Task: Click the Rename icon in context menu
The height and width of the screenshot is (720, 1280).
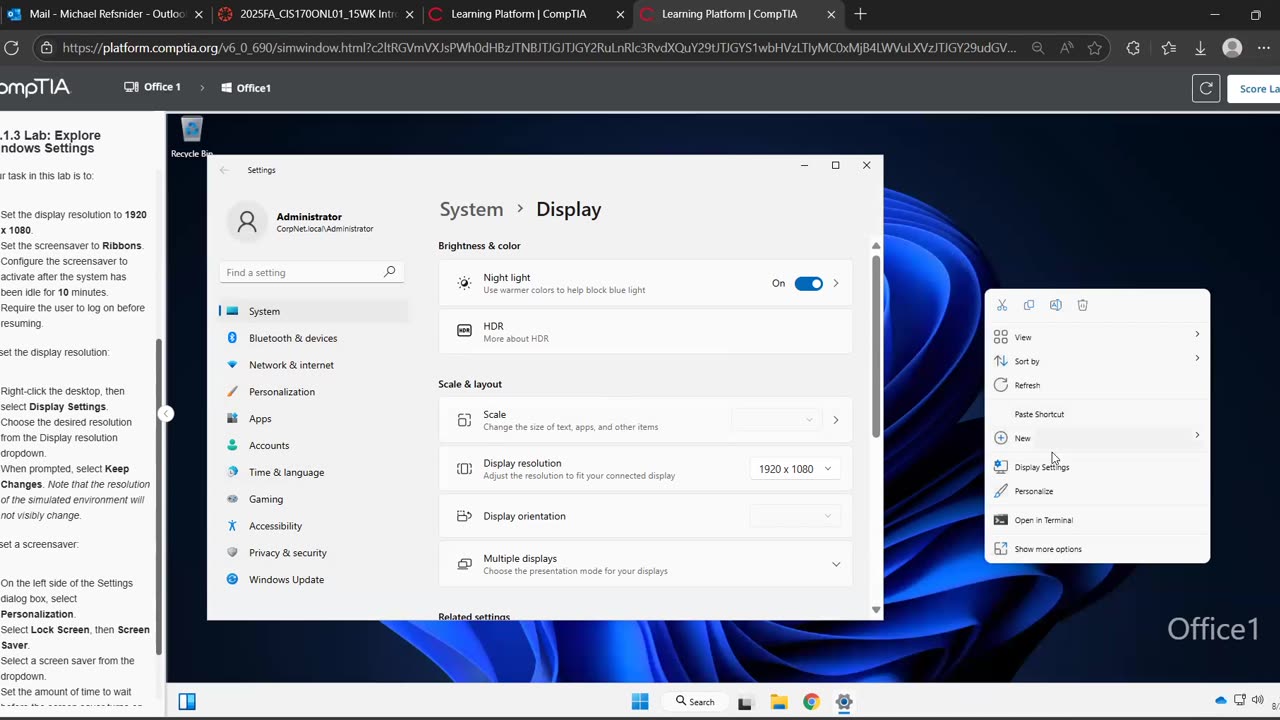Action: click(1056, 305)
